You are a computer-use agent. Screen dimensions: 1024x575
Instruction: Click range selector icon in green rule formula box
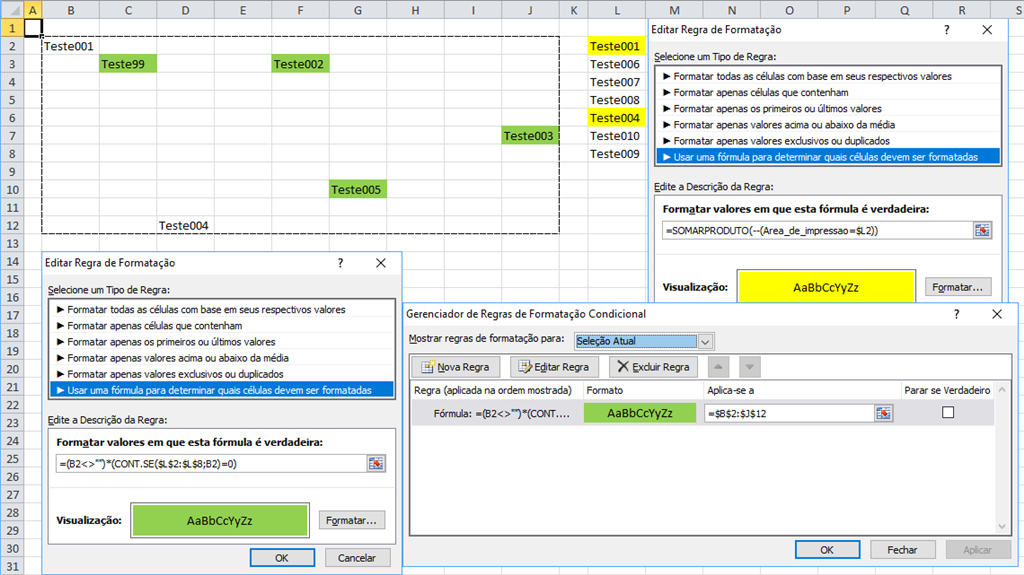[376, 463]
